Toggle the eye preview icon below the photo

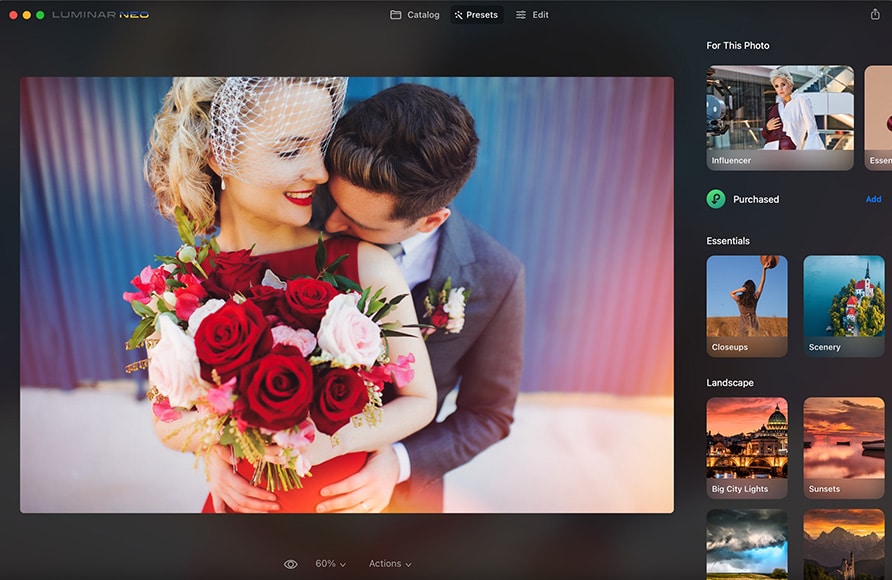click(x=290, y=564)
